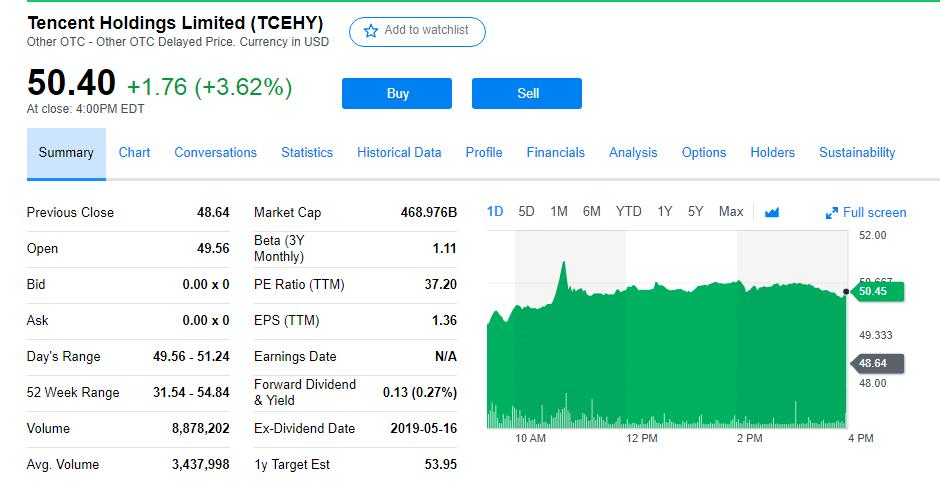
Task: Click the Full screen expand arrows icon
Action: (x=831, y=213)
